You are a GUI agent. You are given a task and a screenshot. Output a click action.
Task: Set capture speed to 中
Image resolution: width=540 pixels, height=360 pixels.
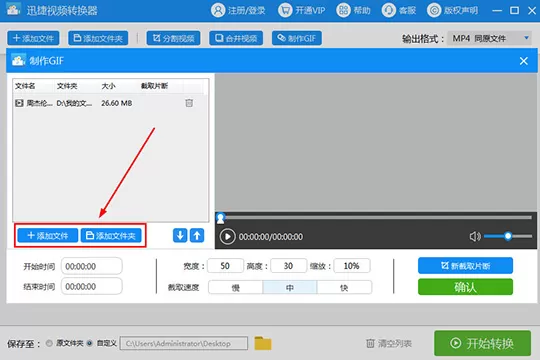[x=290, y=287]
